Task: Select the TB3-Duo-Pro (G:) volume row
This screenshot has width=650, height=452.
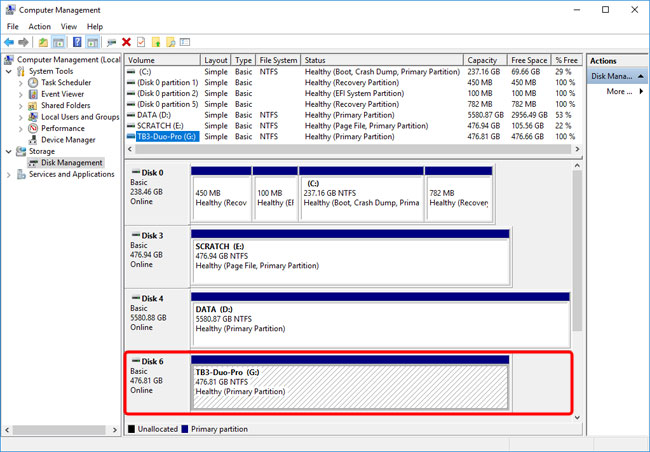Action: [352, 136]
